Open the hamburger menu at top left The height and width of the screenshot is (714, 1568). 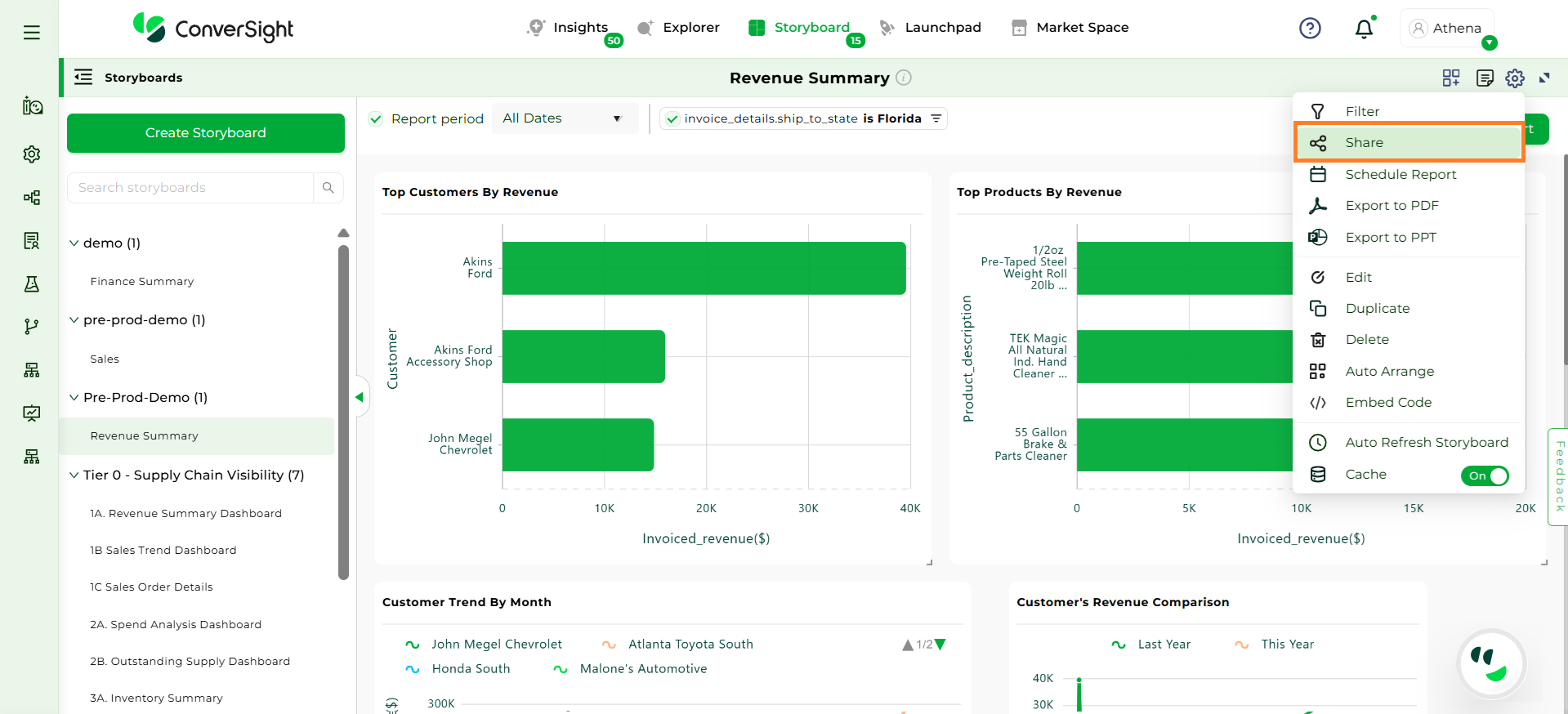pos(32,33)
